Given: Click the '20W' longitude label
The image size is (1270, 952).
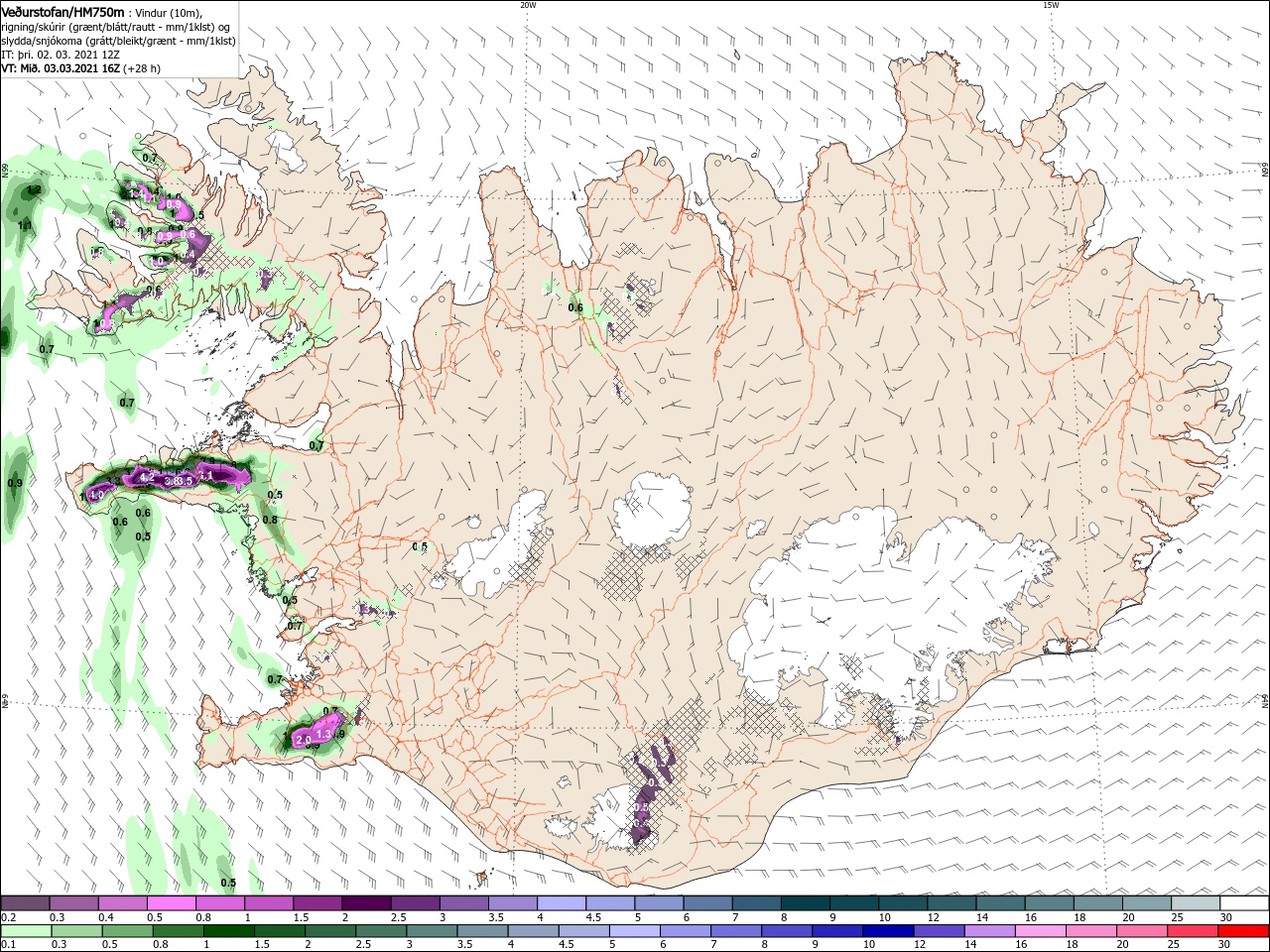Looking at the screenshot, I should (x=528, y=5).
